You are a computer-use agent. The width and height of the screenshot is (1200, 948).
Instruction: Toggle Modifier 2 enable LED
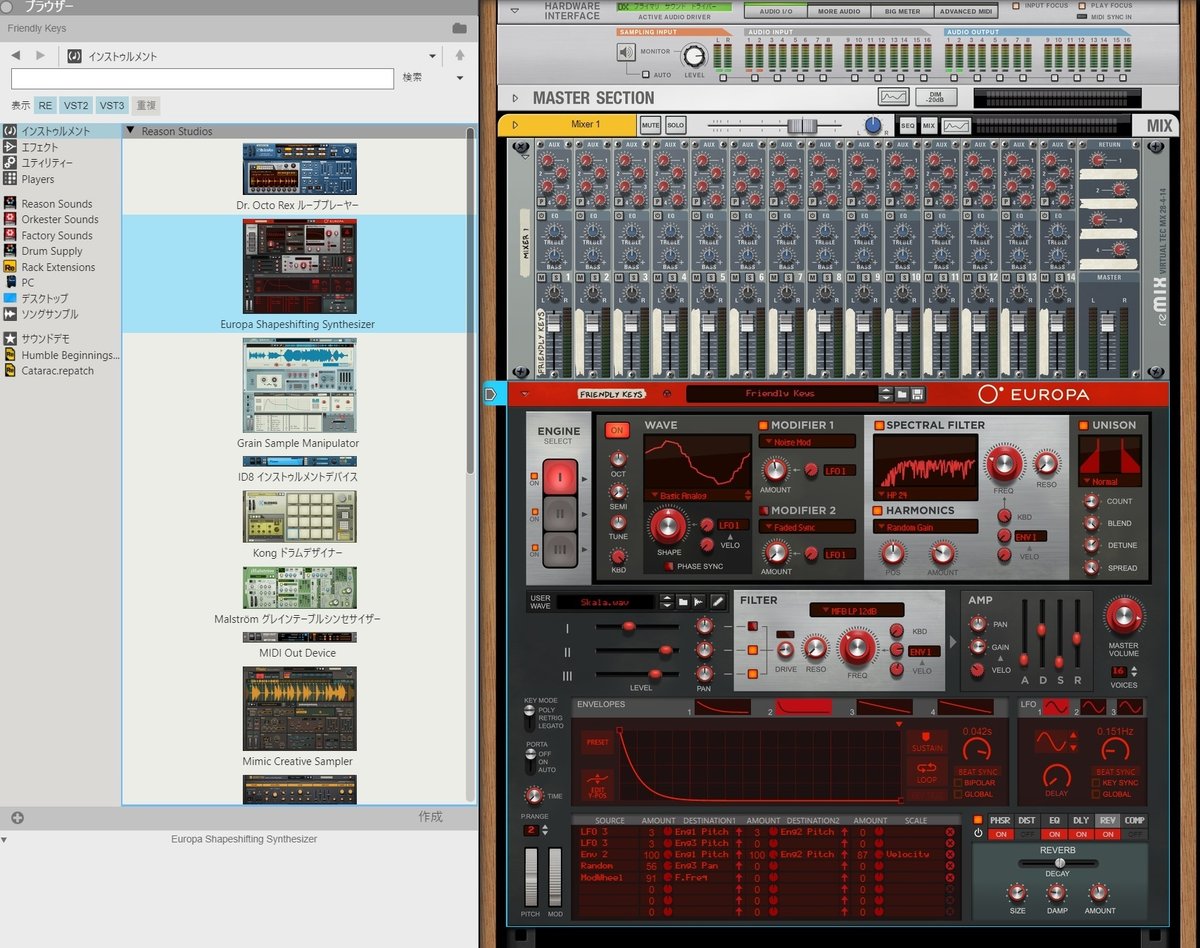764,510
